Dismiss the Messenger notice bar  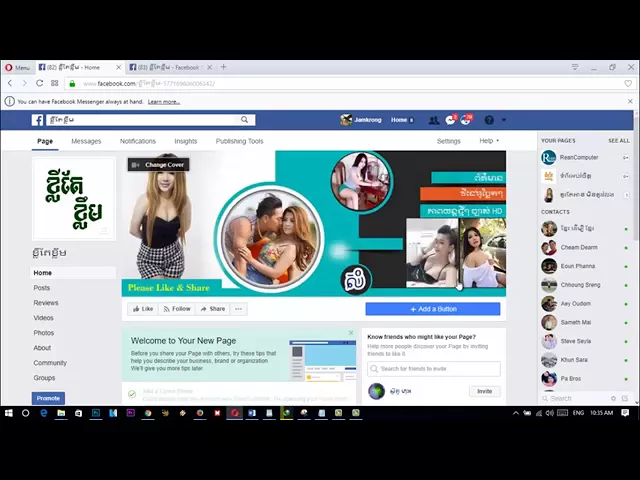630,101
